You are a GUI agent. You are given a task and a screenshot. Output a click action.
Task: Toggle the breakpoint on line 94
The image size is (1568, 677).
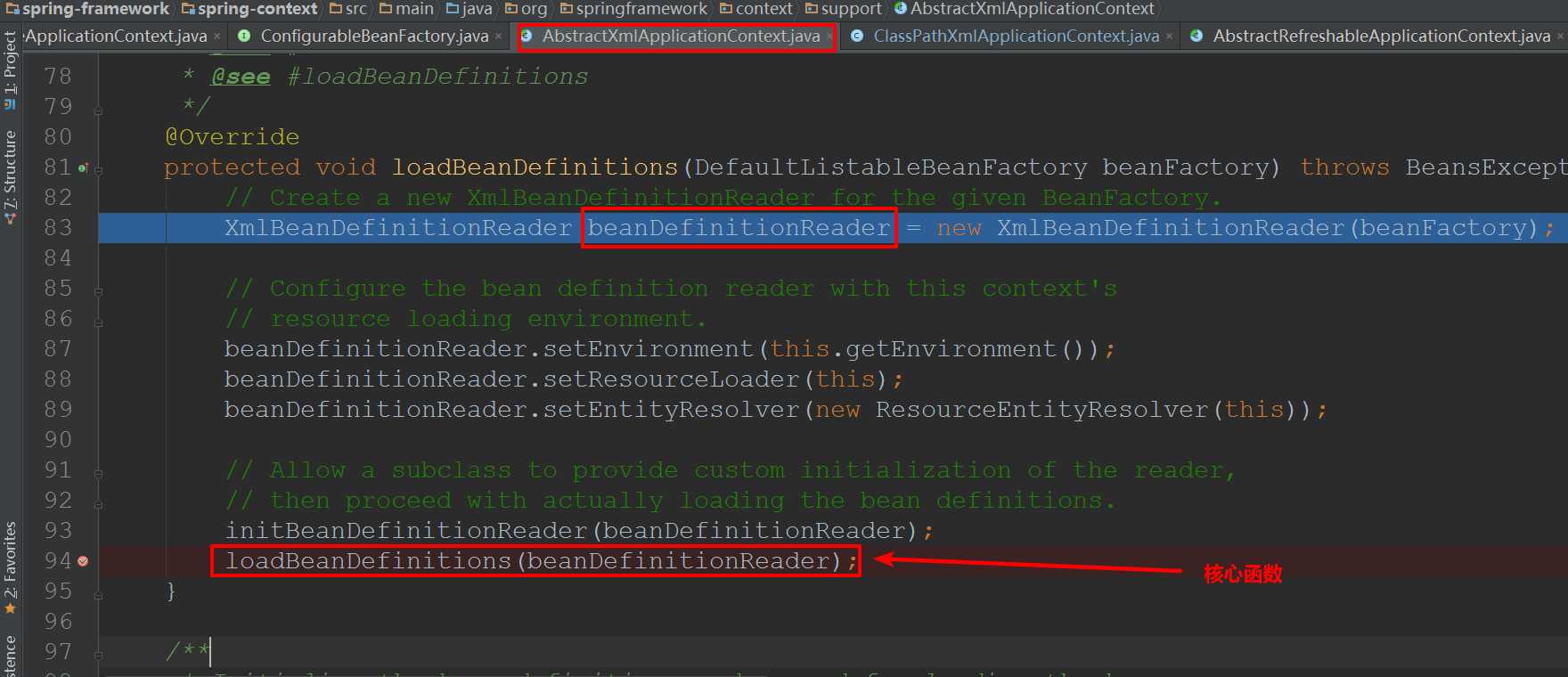pos(83,561)
